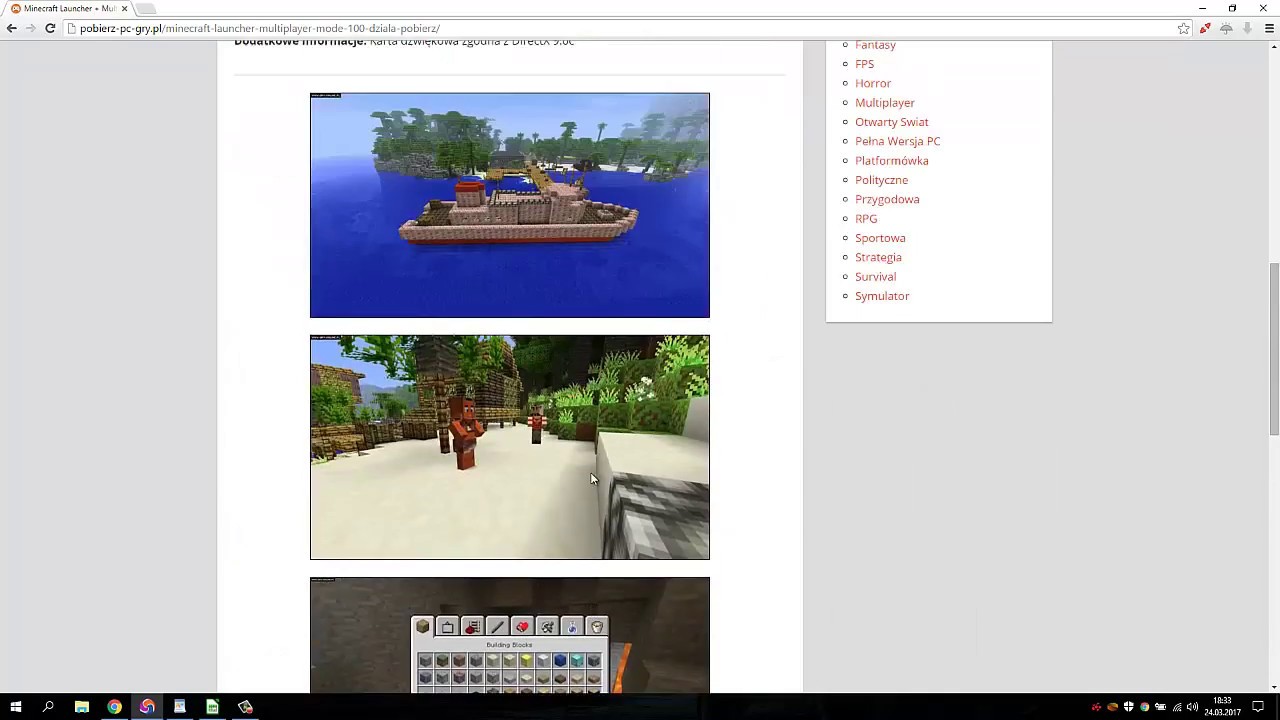Click the scrollbar down arrow
Screen dimensions: 1280x720
click(1274, 687)
